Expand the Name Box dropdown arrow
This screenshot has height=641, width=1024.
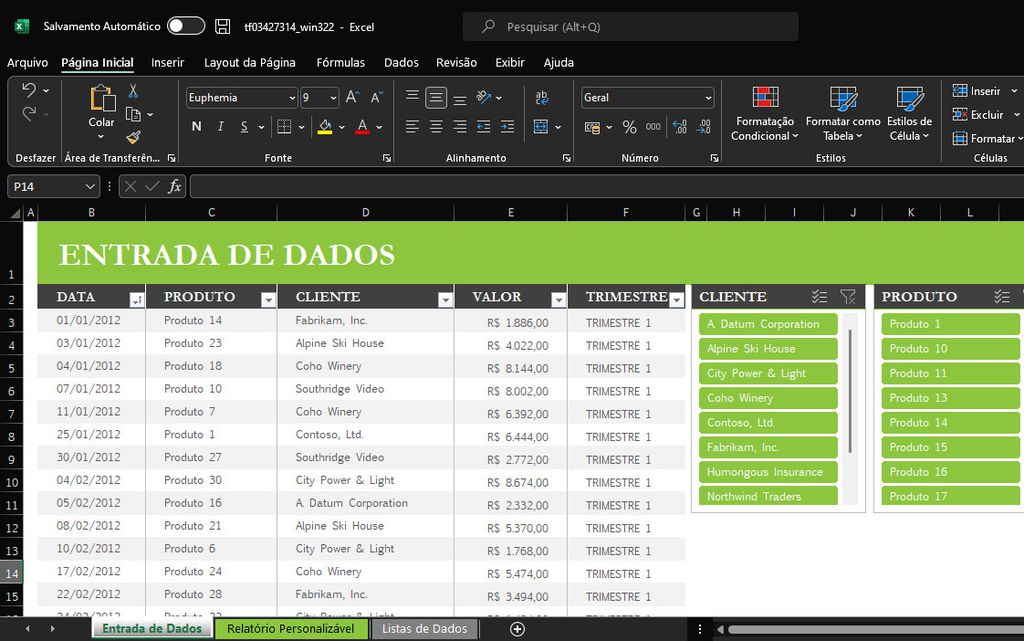pyautogui.click(x=90, y=187)
